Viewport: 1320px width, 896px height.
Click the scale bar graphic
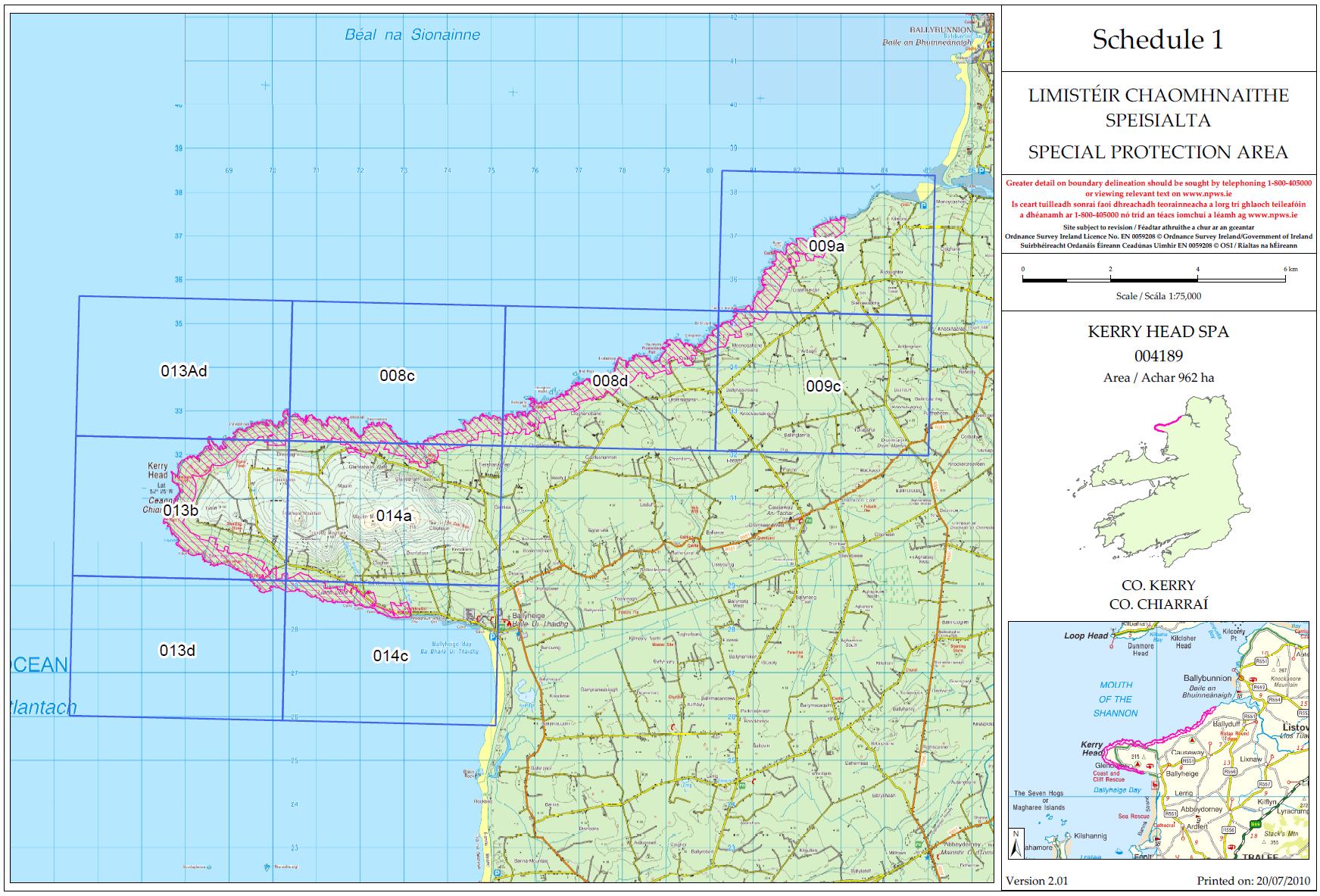(x=1154, y=280)
